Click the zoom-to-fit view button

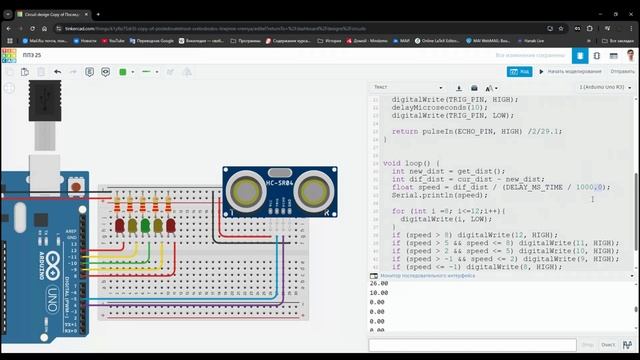(9, 88)
